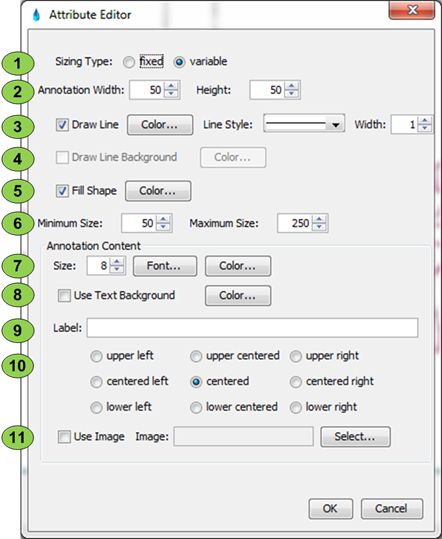
Task: Increase Annotation Width with up arrow
Action: click(171, 86)
